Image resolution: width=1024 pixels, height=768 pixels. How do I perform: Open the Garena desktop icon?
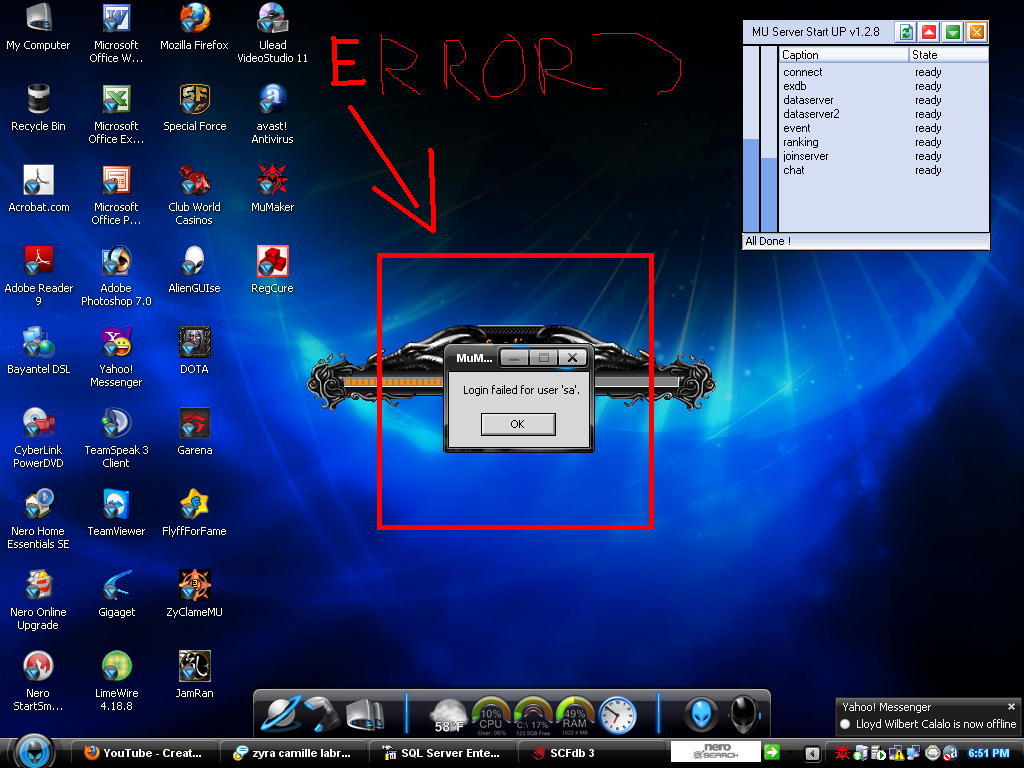pyautogui.click(x=194, y=430)
